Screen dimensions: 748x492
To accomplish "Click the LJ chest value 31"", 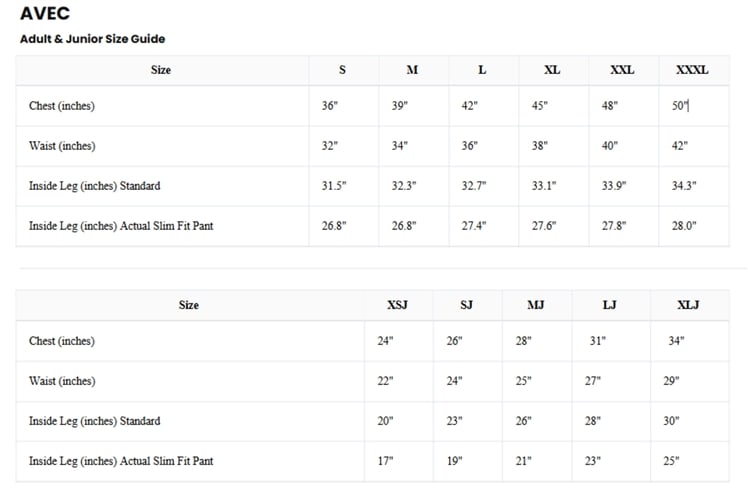I will [x=597, y=341].
